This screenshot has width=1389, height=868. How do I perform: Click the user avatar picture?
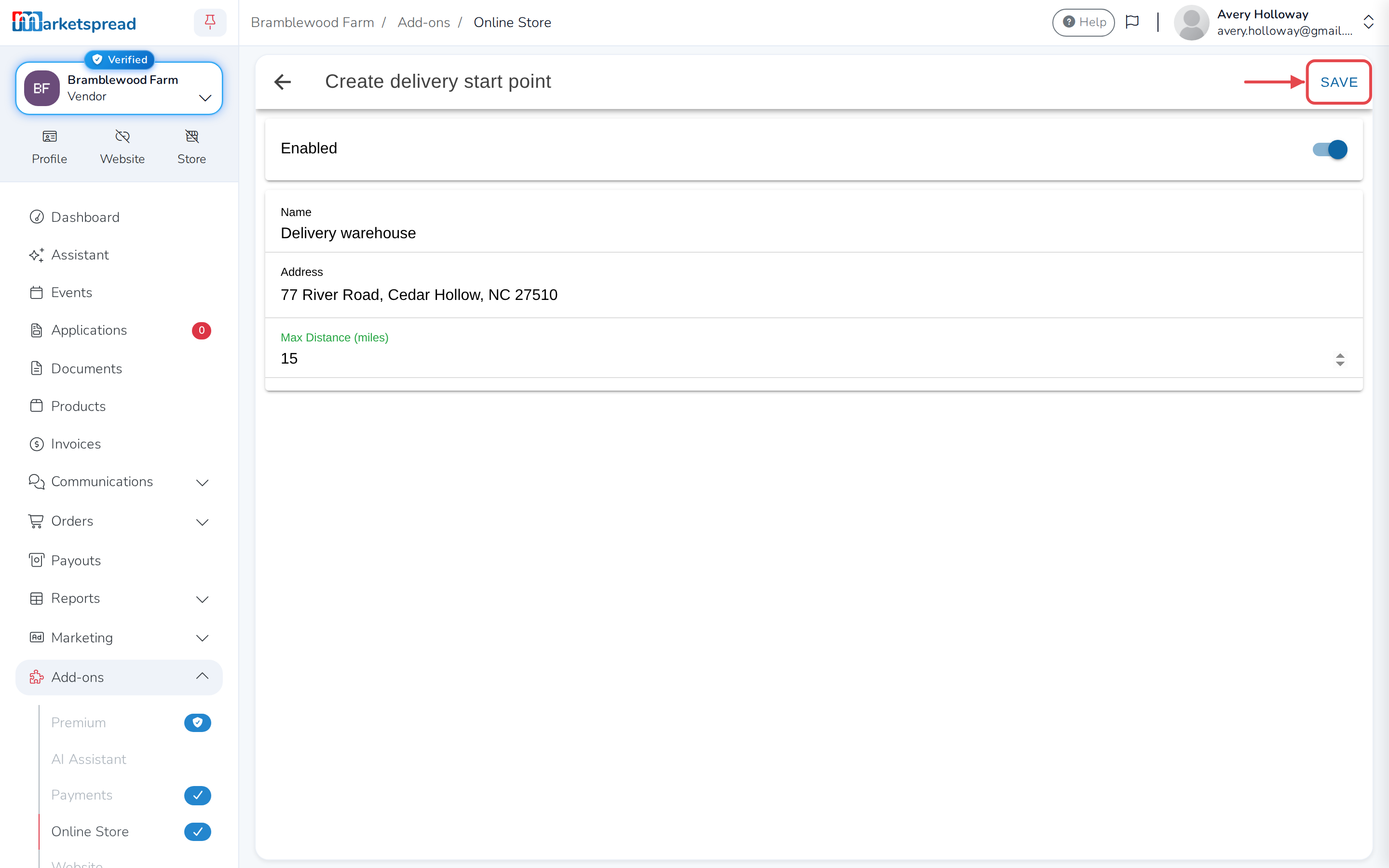click(1191, 22)
